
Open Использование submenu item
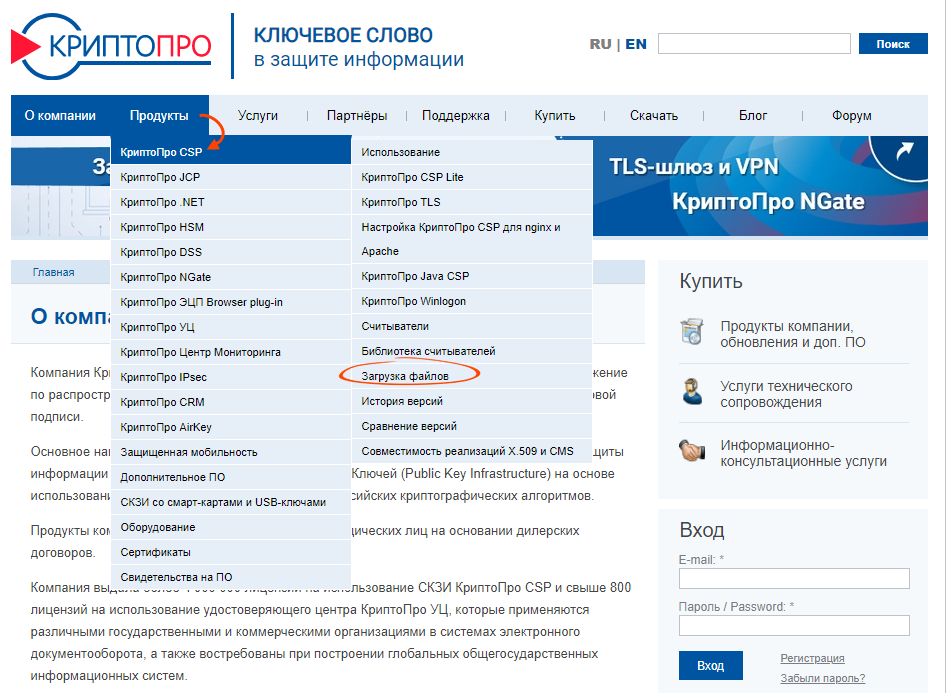pos(472,153)
